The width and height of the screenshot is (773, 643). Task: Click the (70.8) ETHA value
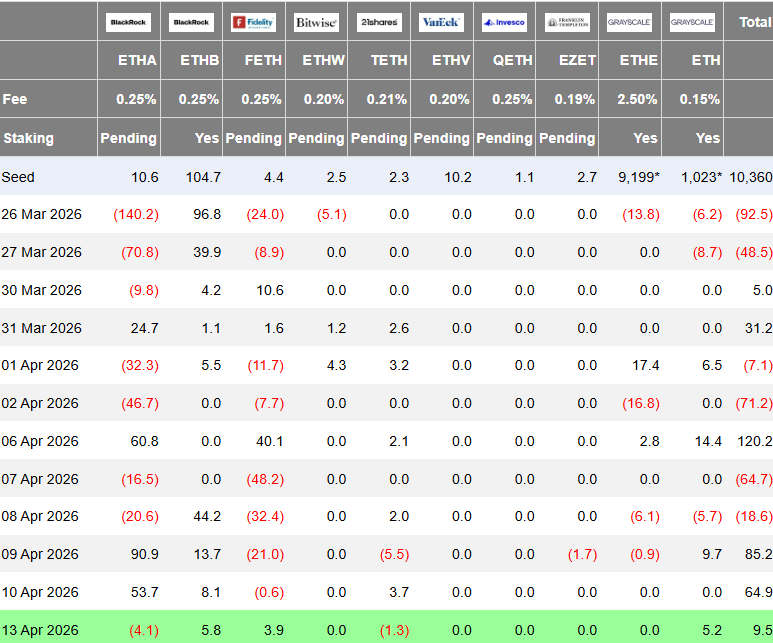point(140,252)
